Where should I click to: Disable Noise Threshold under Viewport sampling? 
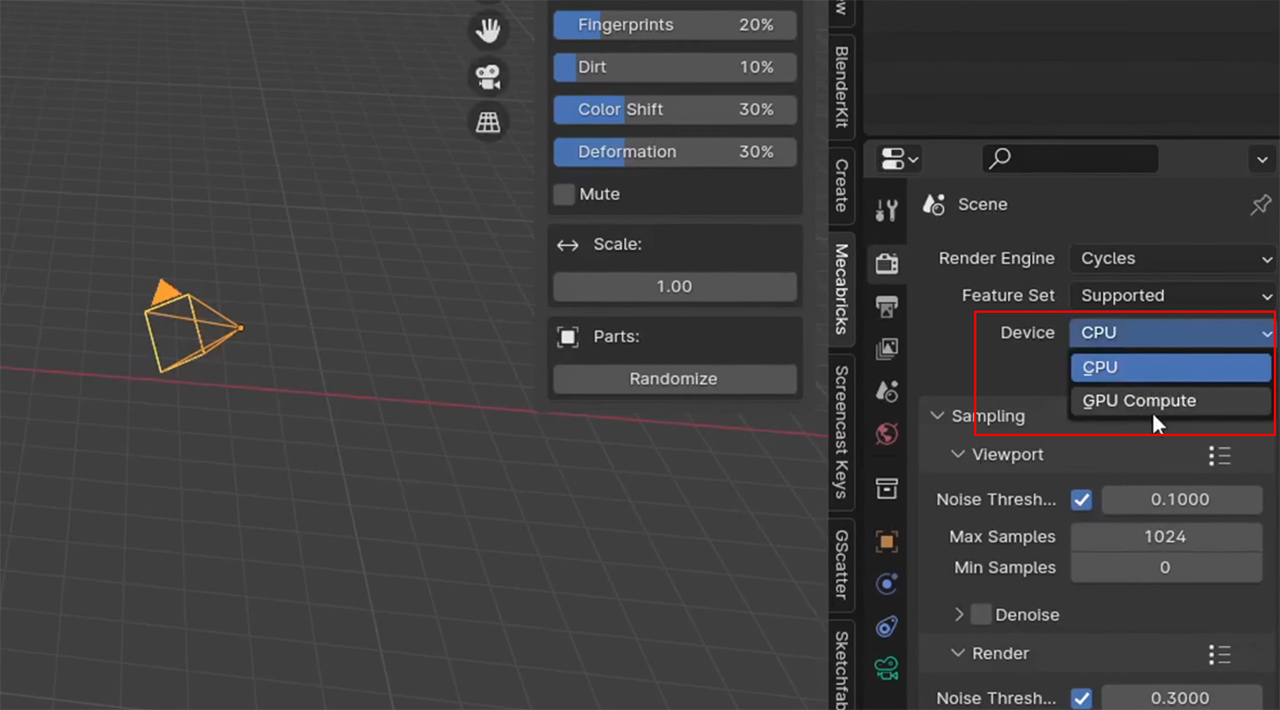click(1081, 499)
